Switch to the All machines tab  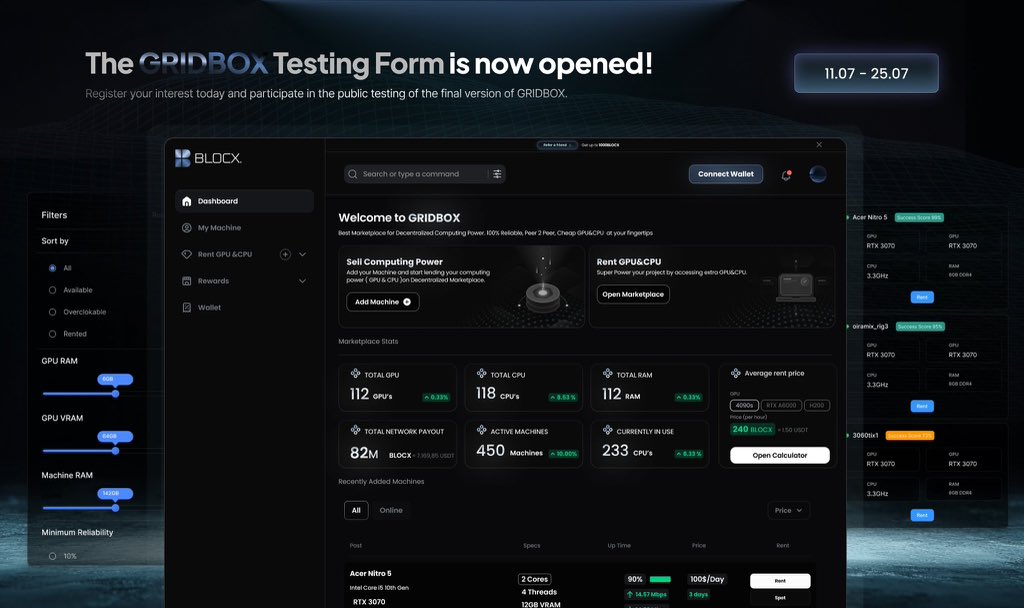point(356,510)
